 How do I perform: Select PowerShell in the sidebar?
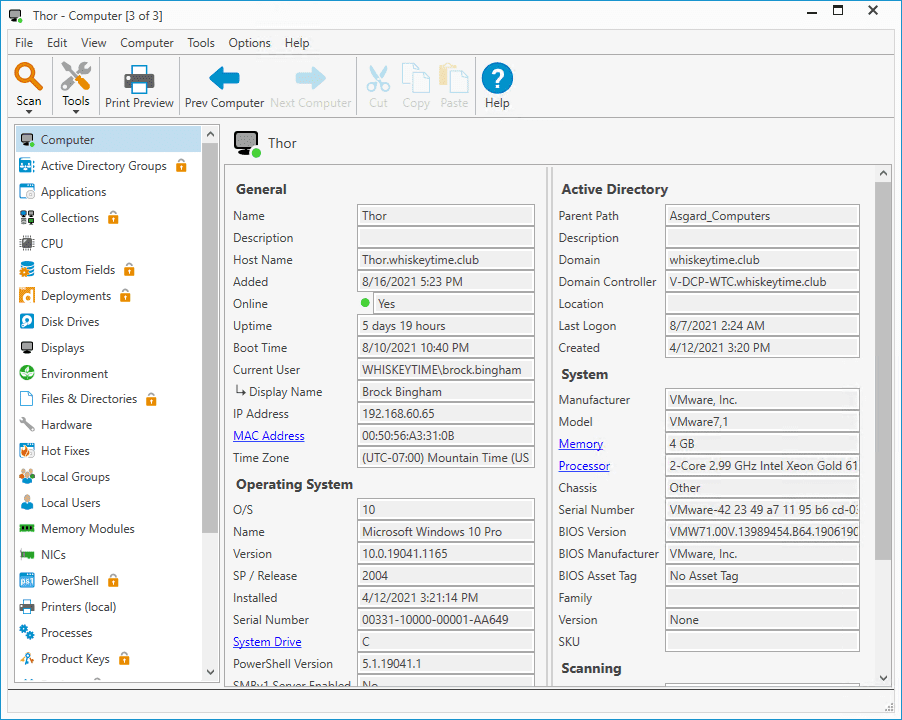click(69, 581)
